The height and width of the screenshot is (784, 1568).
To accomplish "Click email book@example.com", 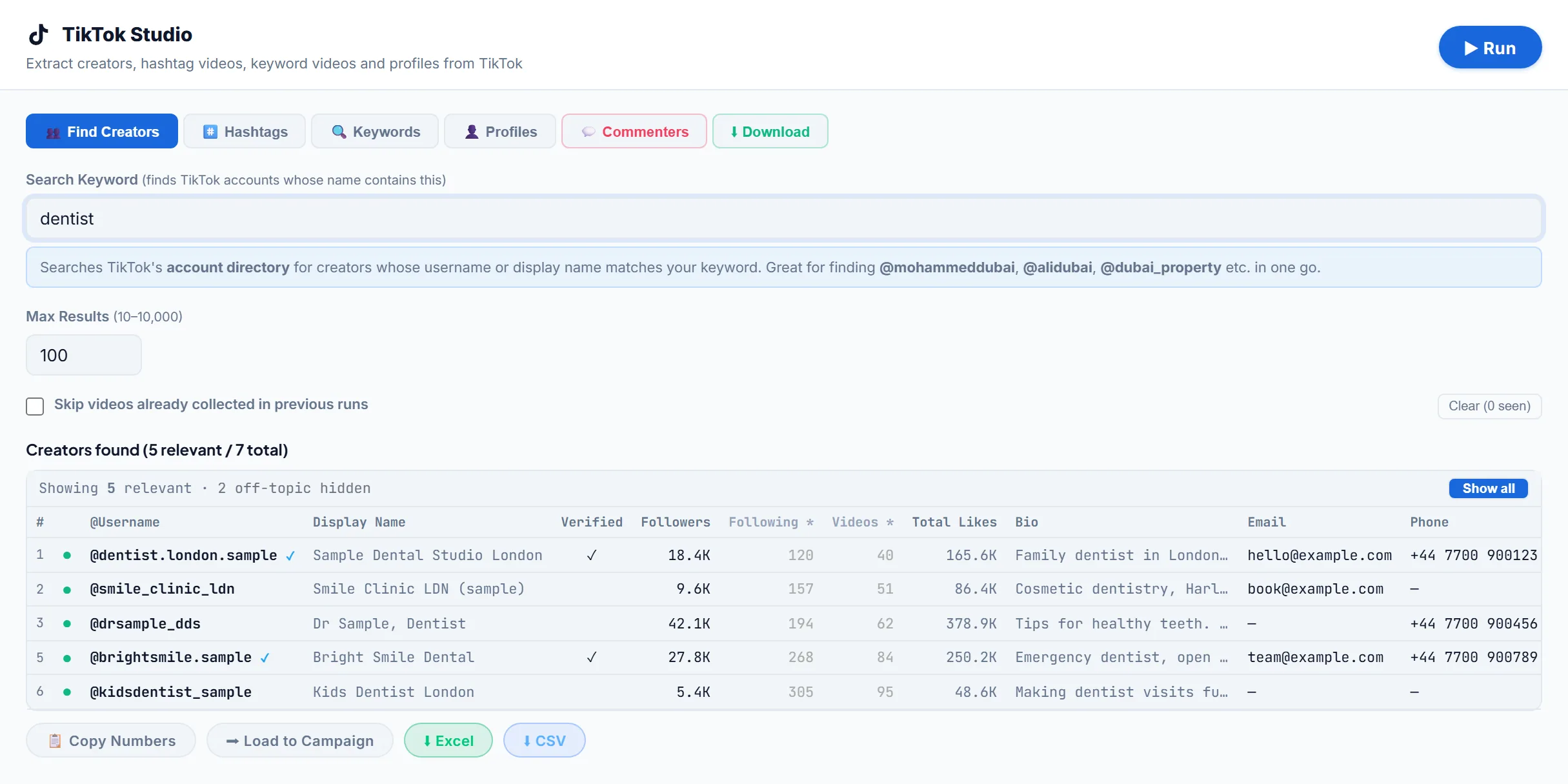I will click(x=1315, y=588).
